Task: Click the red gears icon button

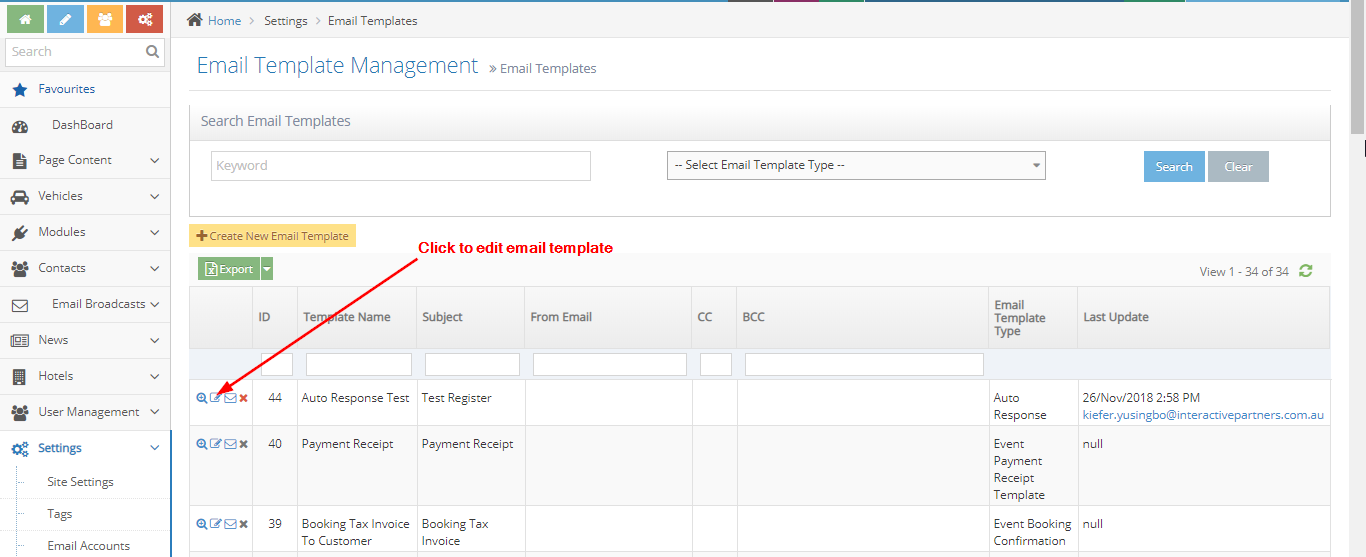Action: tap(144, 19)
